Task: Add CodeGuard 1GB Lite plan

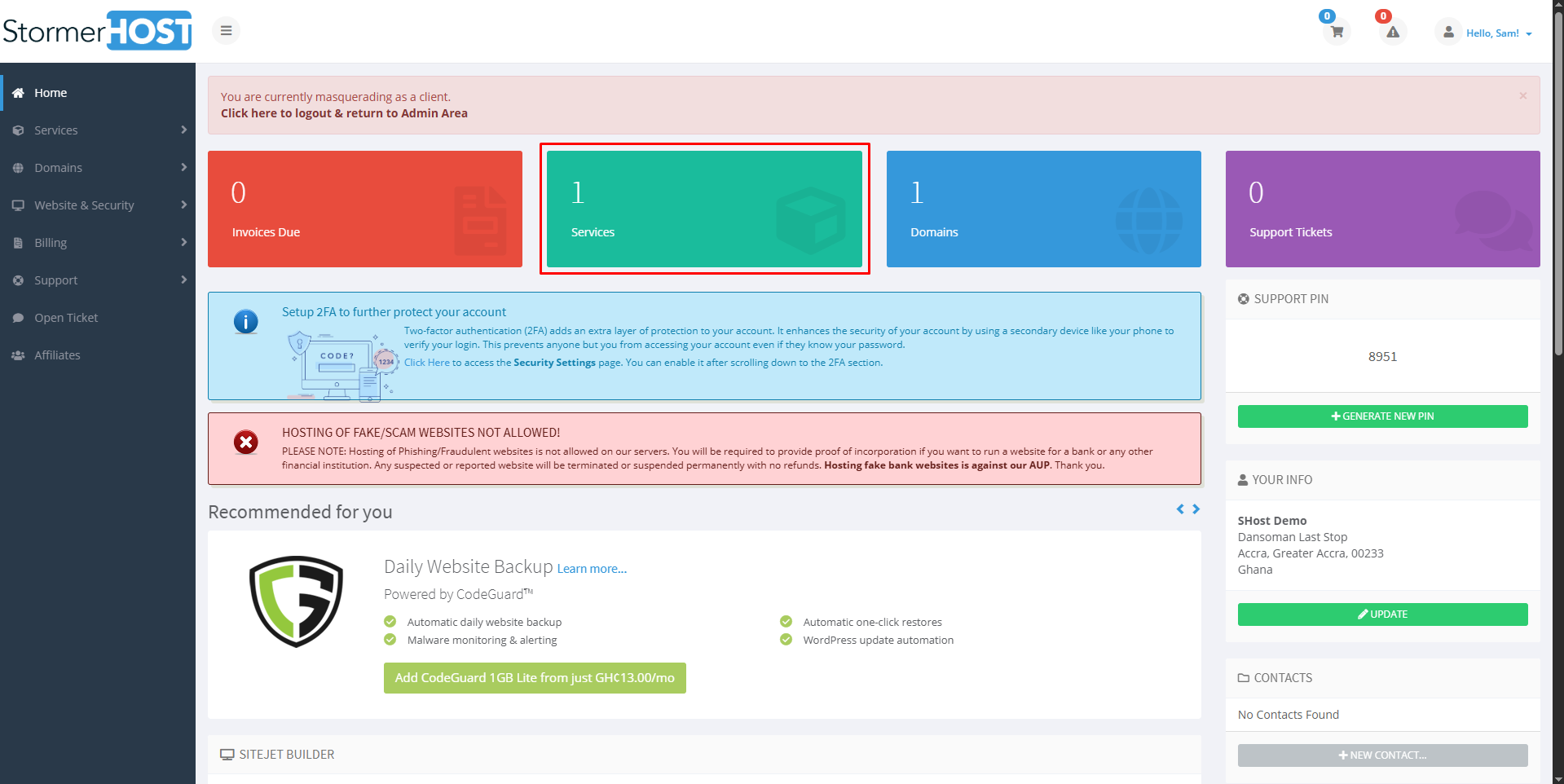Action: 535,678
